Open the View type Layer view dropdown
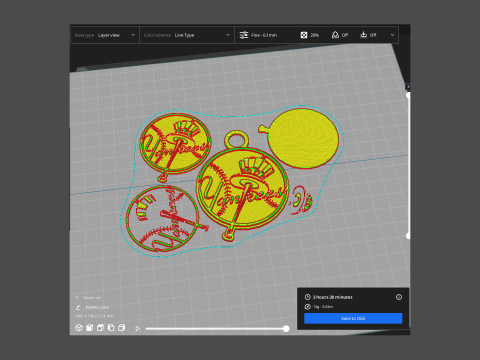Image resolution: width=480 pixels, height=360 pixels. click(105, 35)
